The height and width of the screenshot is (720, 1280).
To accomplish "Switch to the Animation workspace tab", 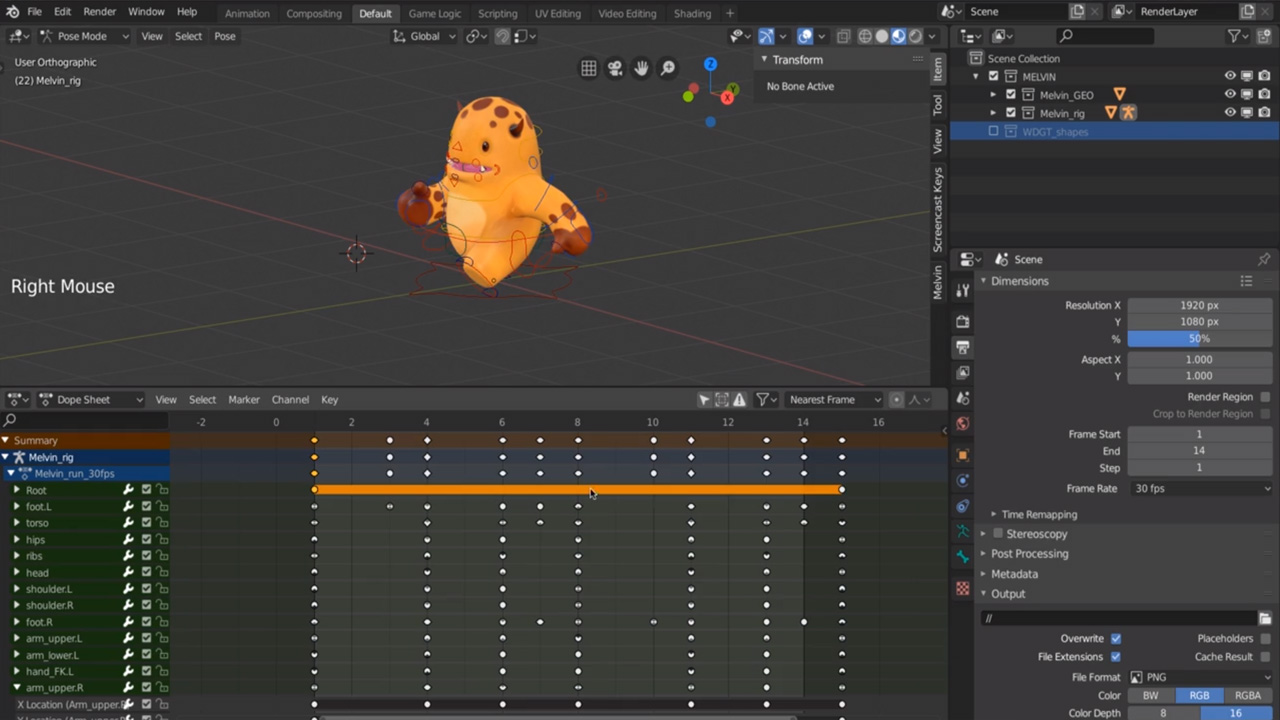I will click(x=247, y=13).
